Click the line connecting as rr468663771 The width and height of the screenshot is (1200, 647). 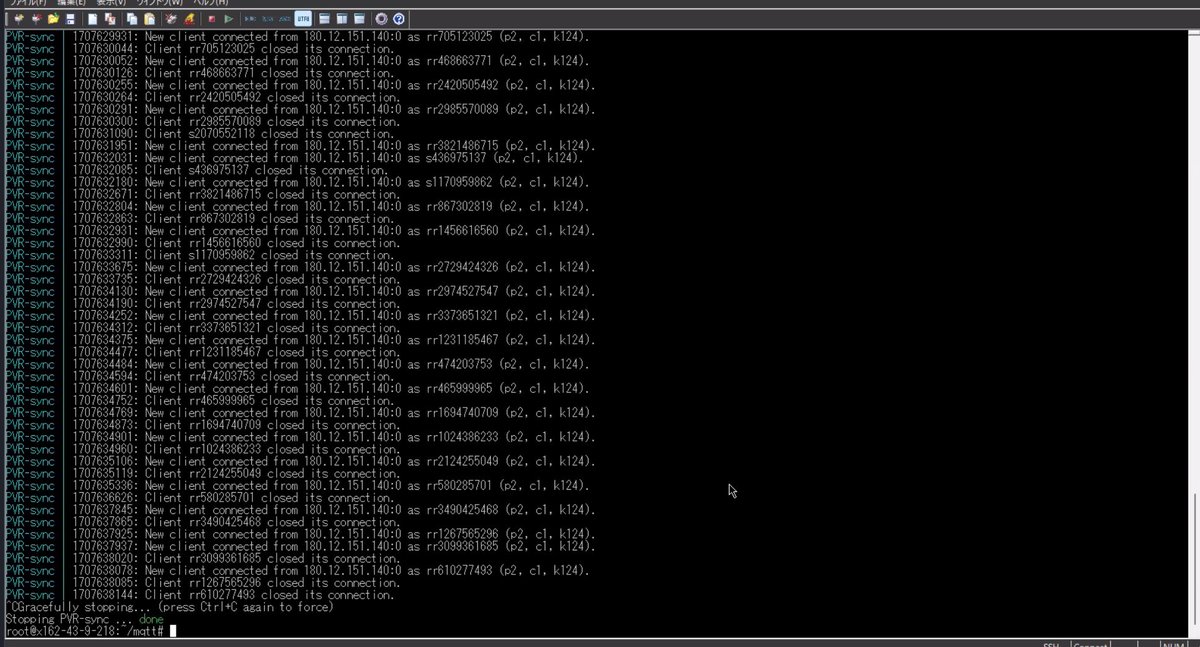[x=300, y=60]
